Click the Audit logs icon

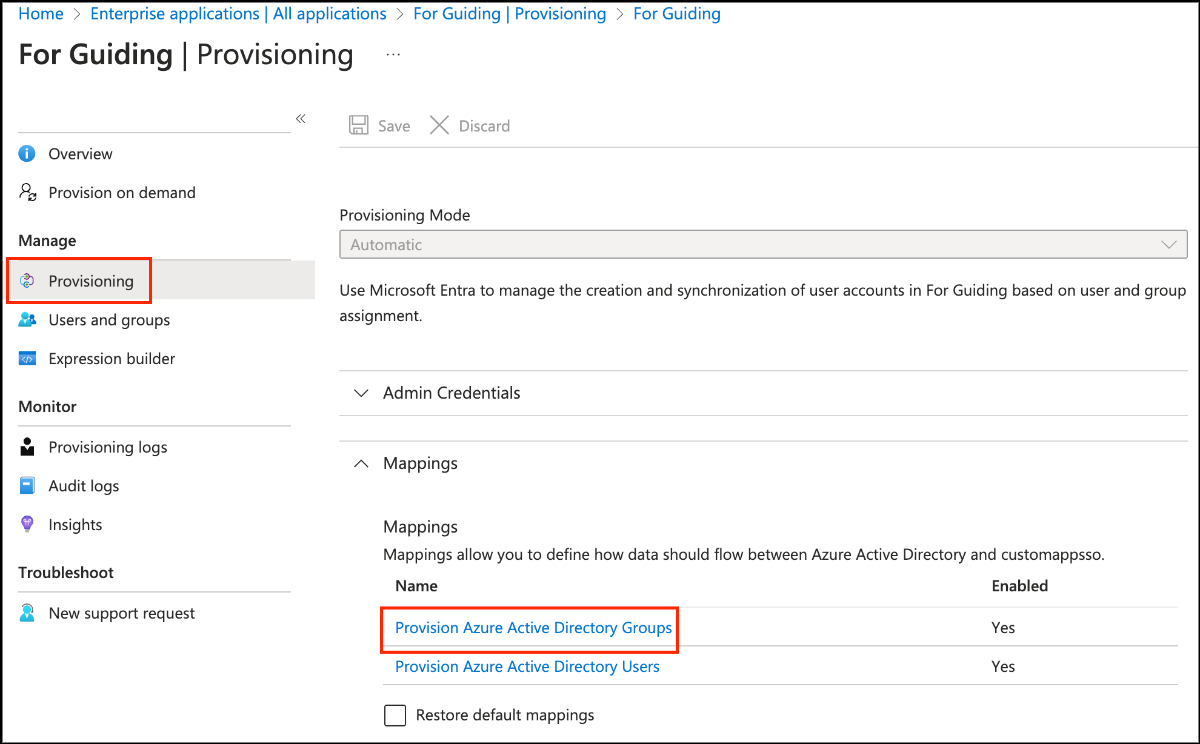(28, 486)
